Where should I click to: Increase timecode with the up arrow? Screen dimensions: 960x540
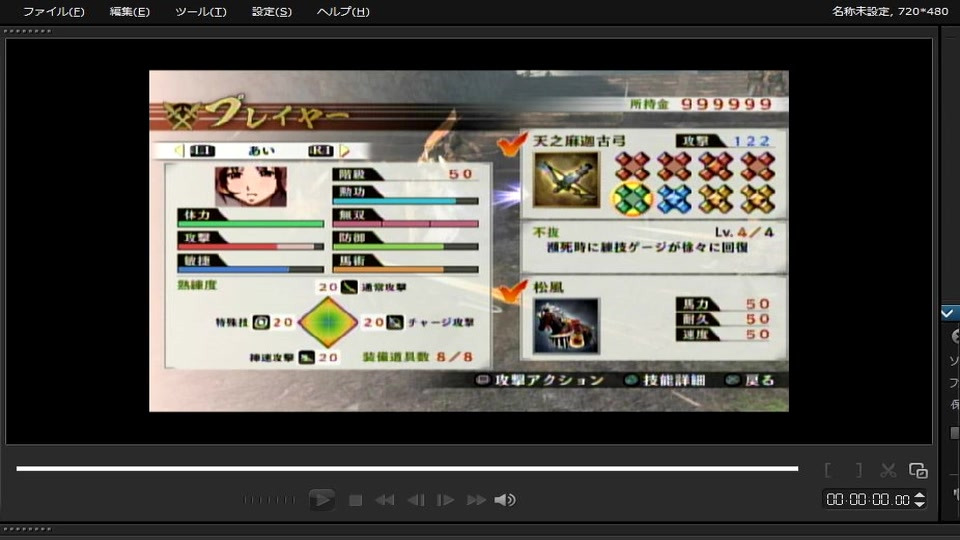point(919,495)
